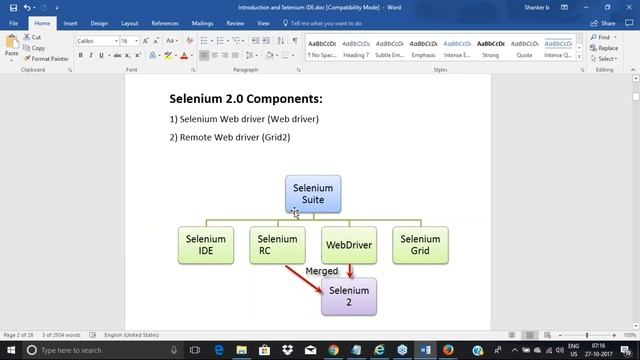The width and height of the screenshot is (640, 360).
Task: Decrease paragraph indent
Action: coord(255,40)
